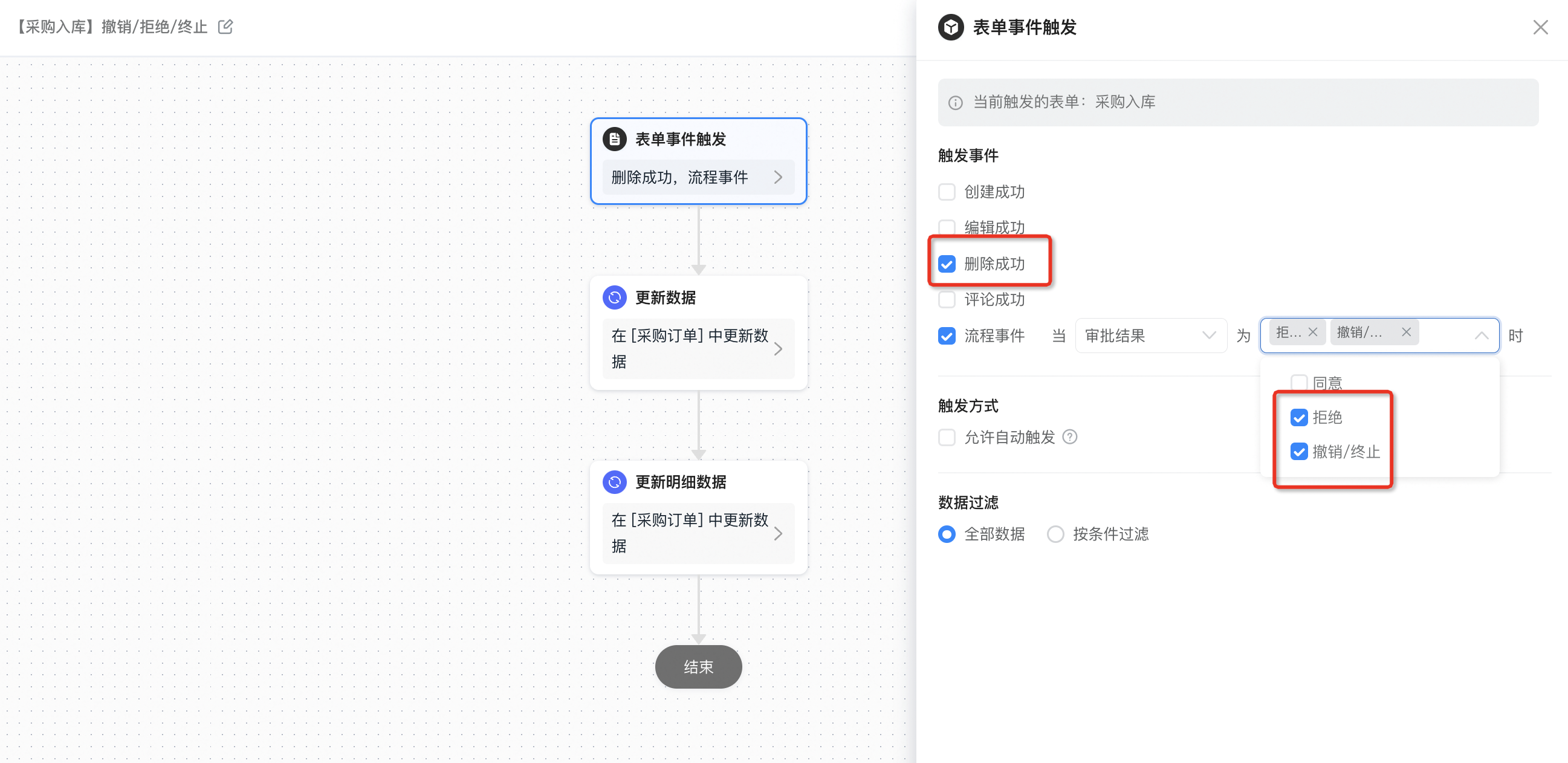Click the 数据过滤 section heading

pos(968,503)
